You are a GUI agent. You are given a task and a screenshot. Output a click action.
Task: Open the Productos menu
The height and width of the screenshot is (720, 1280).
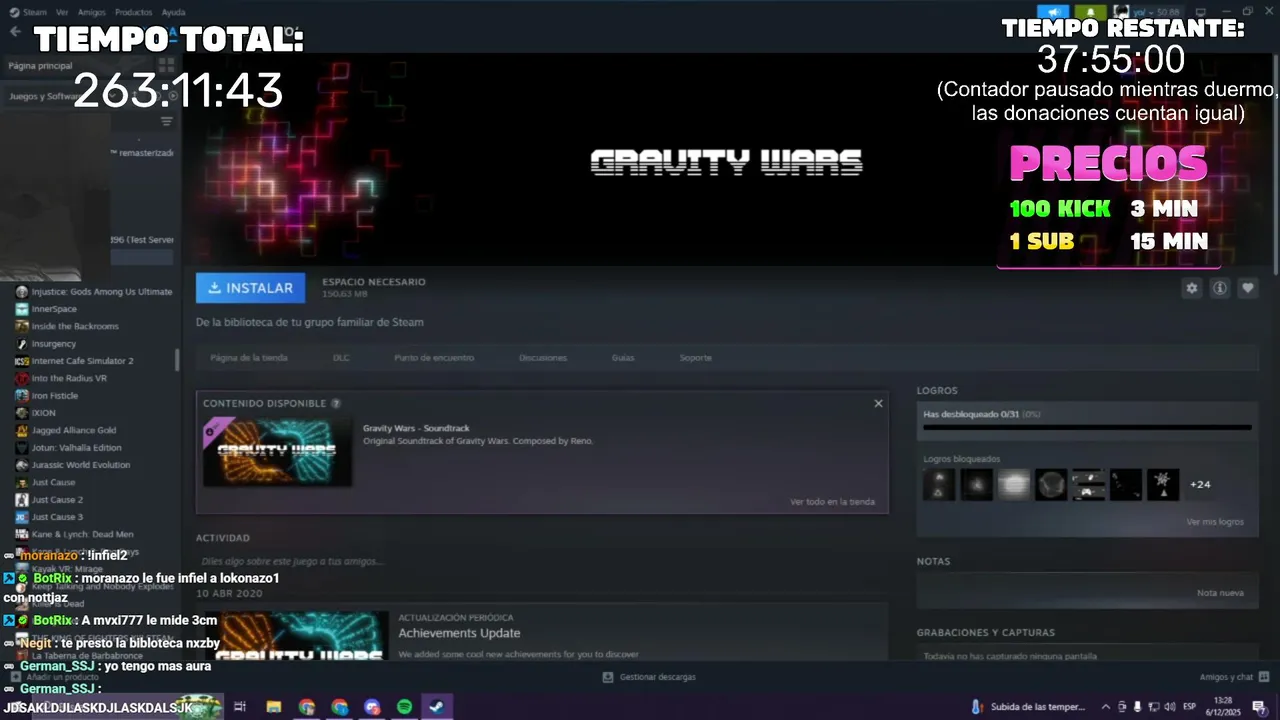133,12
